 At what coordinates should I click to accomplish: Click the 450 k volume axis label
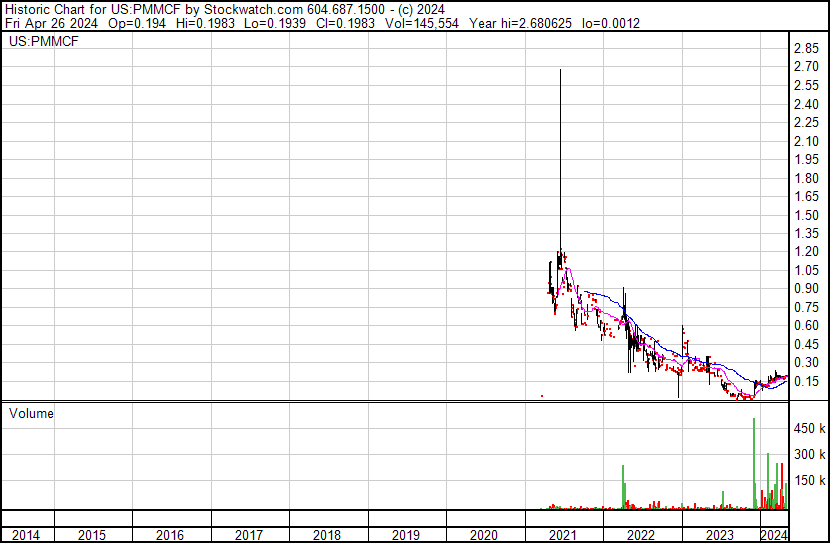[x=809, y=428]
